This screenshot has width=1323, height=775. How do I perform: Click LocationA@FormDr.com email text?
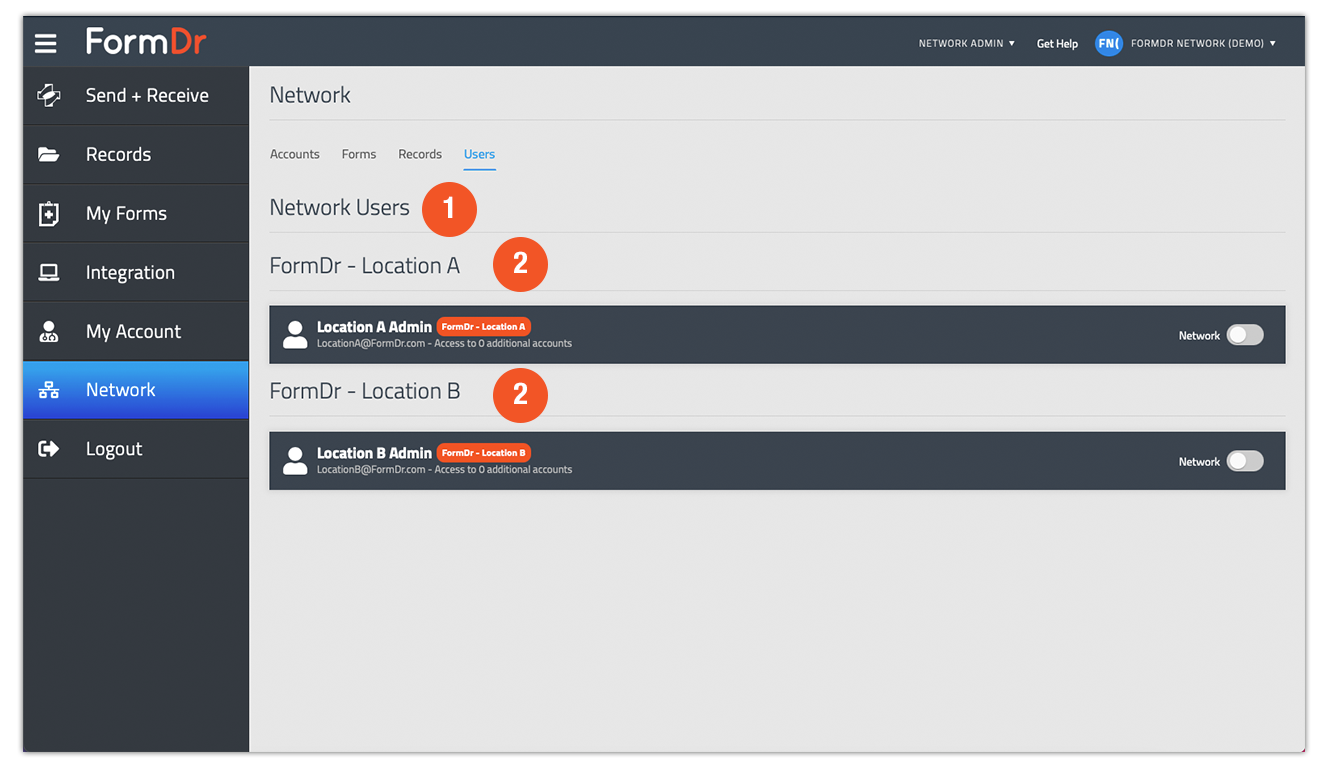click(x=371, y=343)
